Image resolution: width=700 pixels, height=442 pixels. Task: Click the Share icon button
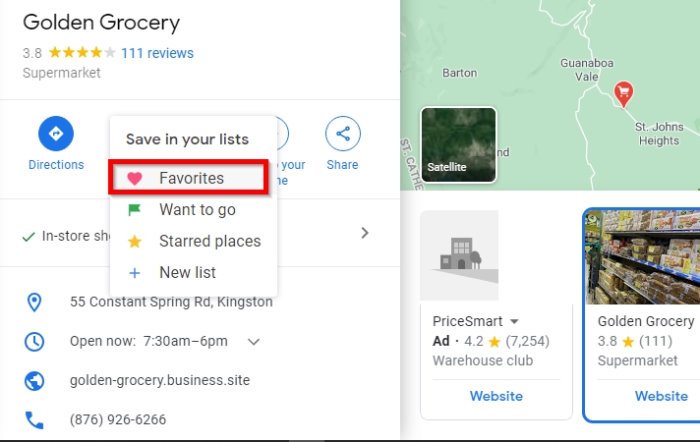[x=342, y=133]
